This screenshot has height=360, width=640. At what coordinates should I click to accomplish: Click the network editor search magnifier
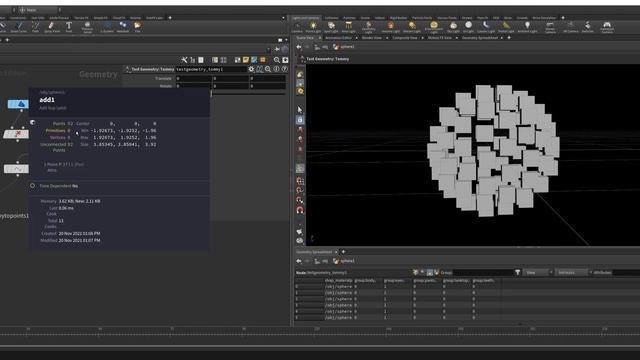[x=277, y=60]
